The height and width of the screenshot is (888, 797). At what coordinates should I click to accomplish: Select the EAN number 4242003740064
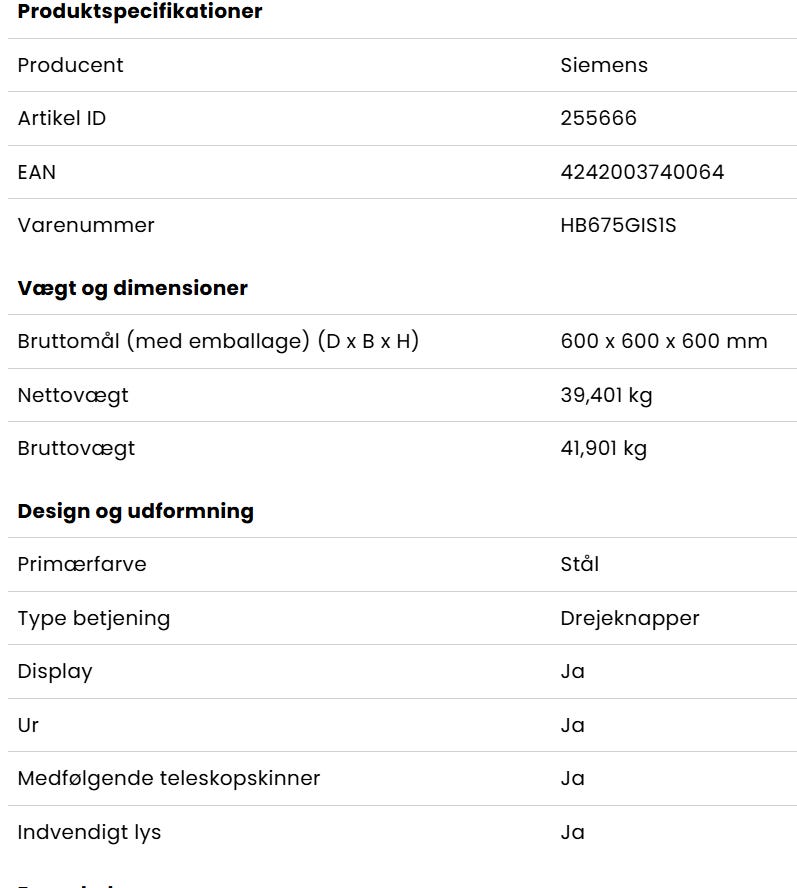click(x=642, y=172)
